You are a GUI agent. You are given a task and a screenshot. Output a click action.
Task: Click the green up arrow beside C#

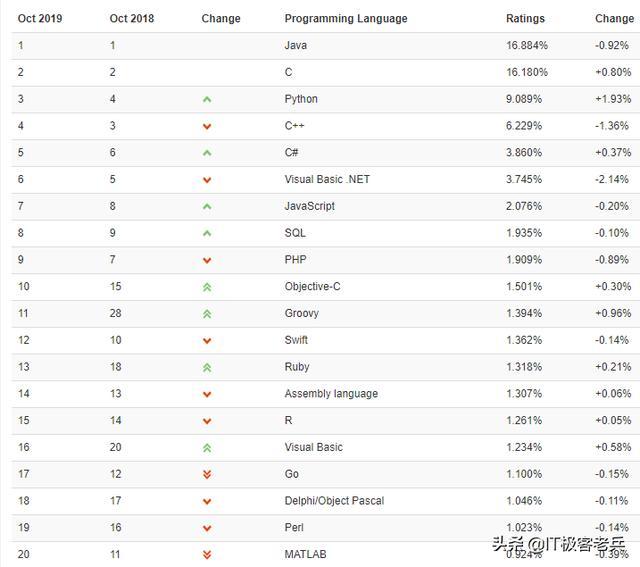pyautogui.click(x=207, y=153)
